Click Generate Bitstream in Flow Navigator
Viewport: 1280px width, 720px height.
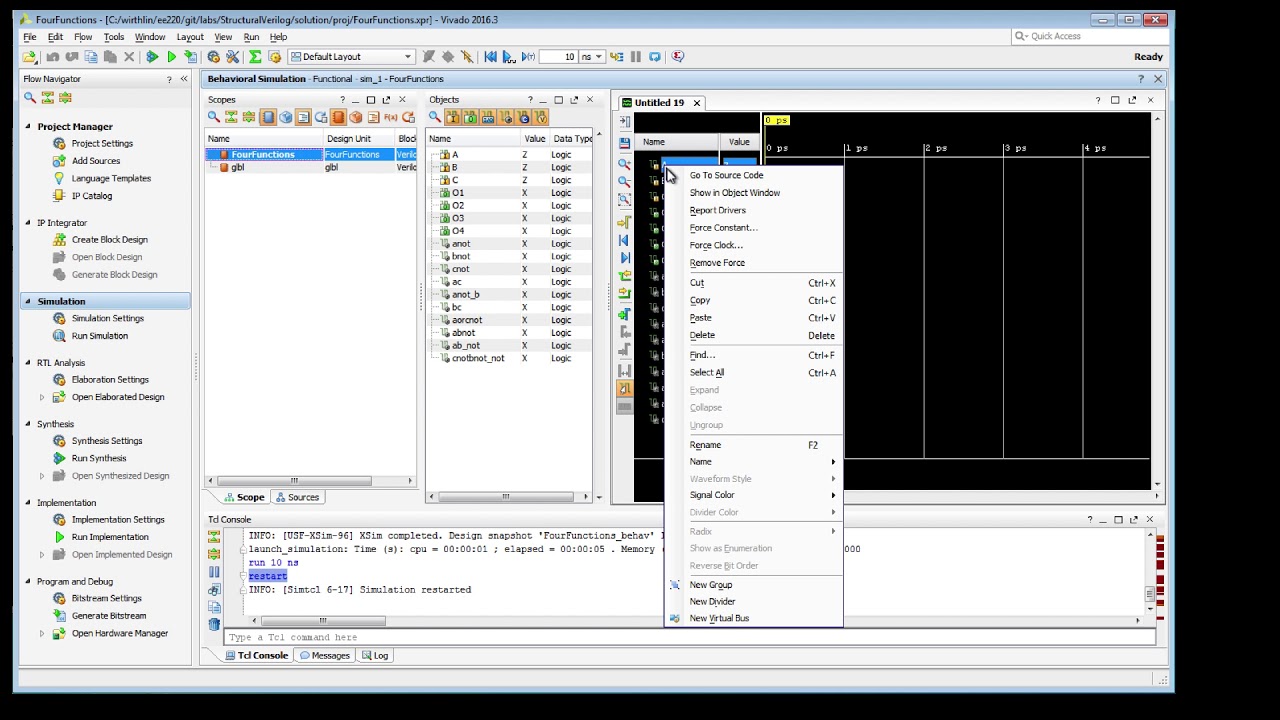coord(109,616)
